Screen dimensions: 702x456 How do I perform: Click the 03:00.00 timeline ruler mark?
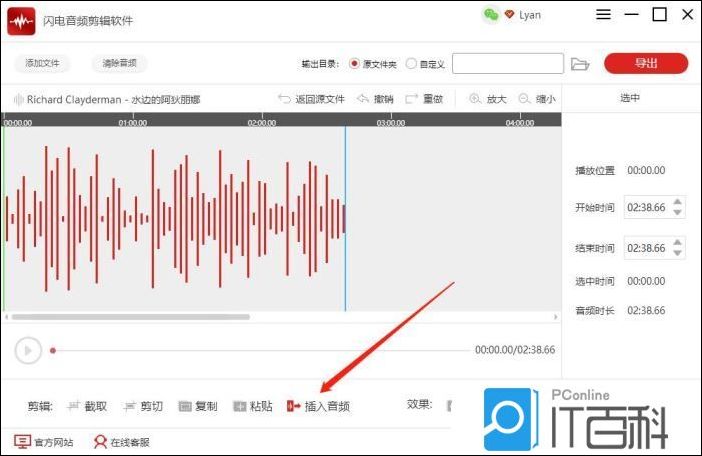(x=391, y=122)
